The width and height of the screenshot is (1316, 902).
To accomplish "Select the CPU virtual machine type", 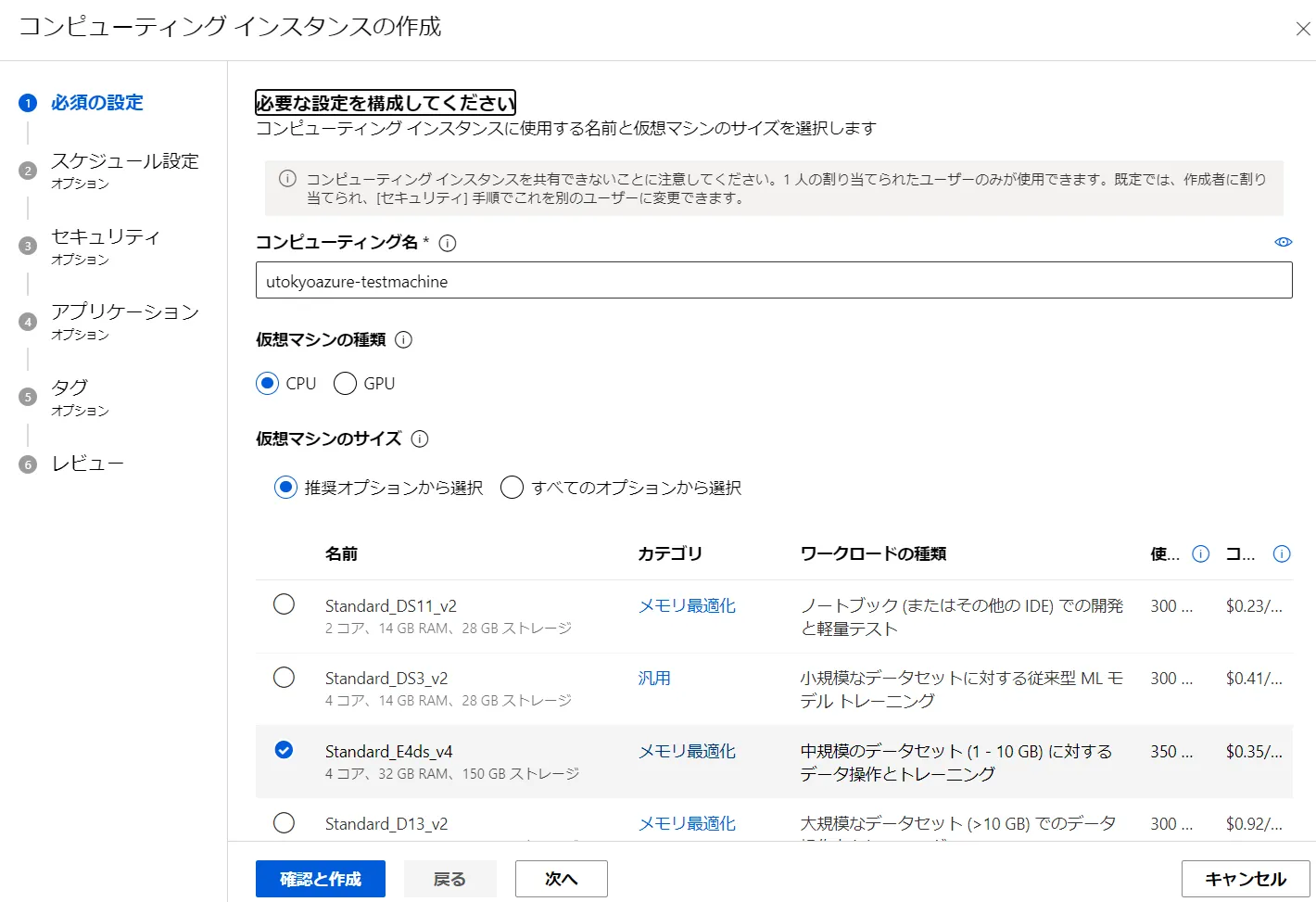I will point(268,384).
